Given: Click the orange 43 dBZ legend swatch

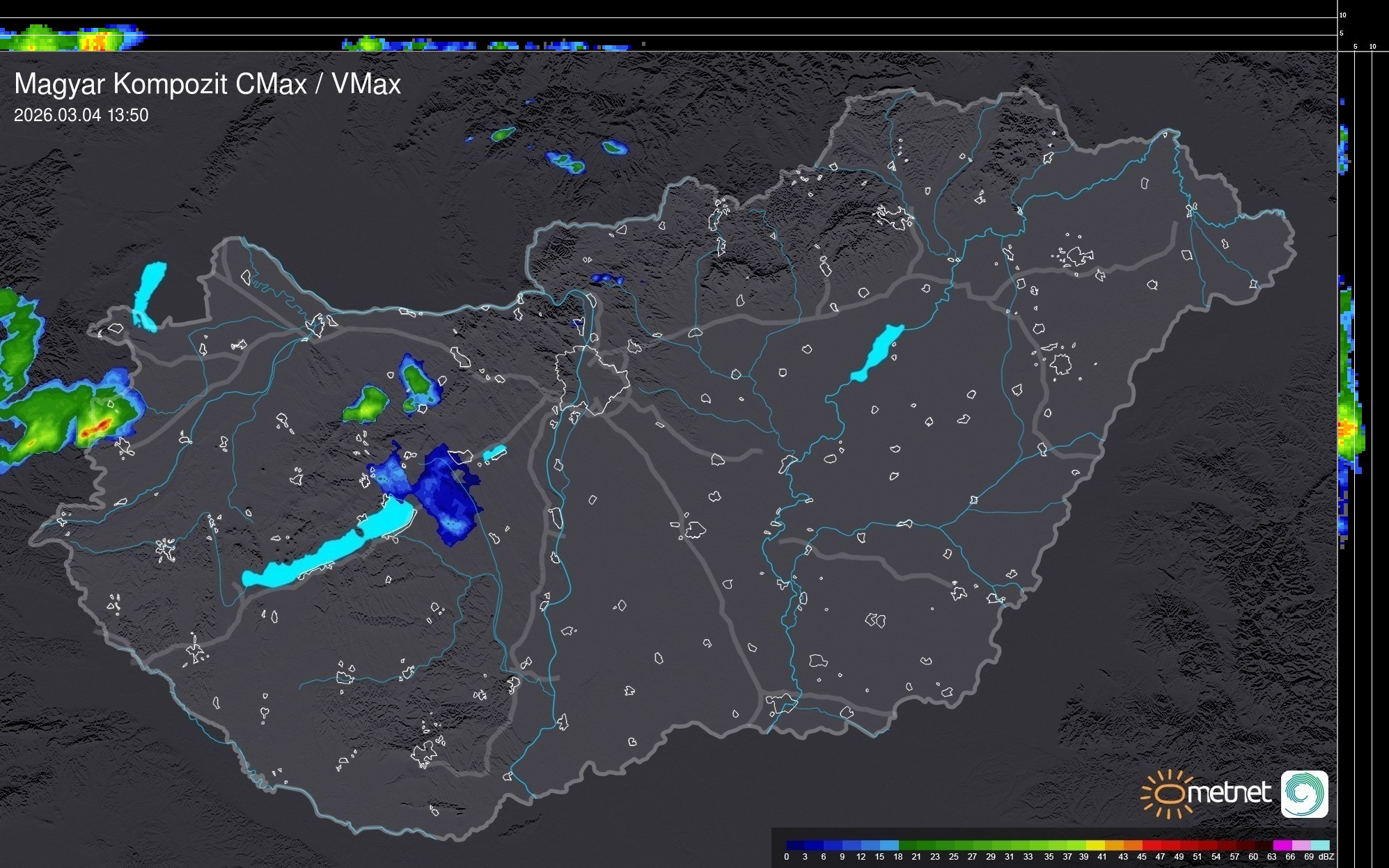Looking at the screenshot, I should tap(1132, 845).
